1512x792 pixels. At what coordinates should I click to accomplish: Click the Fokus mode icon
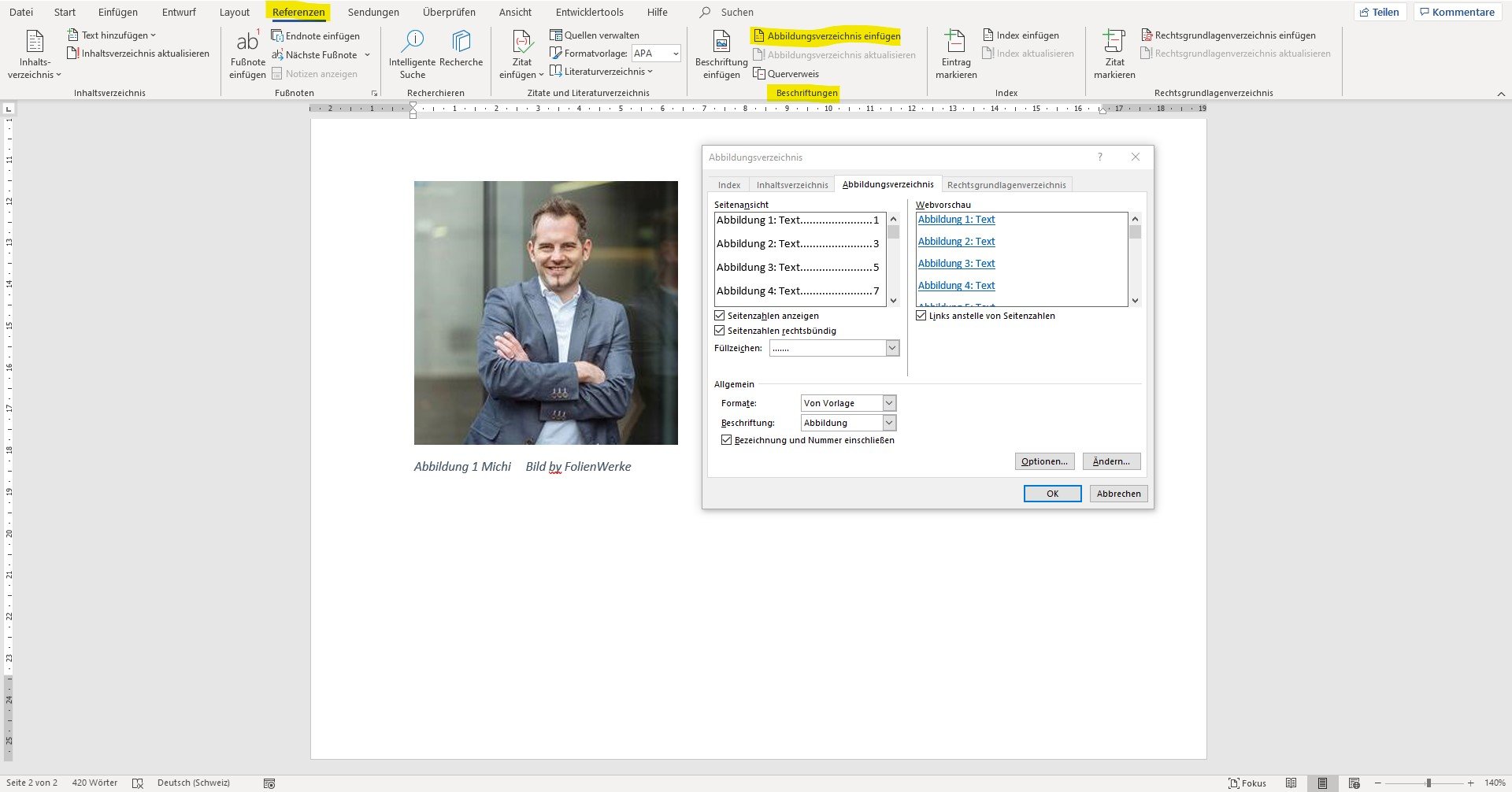click(x=1234, y=783)
